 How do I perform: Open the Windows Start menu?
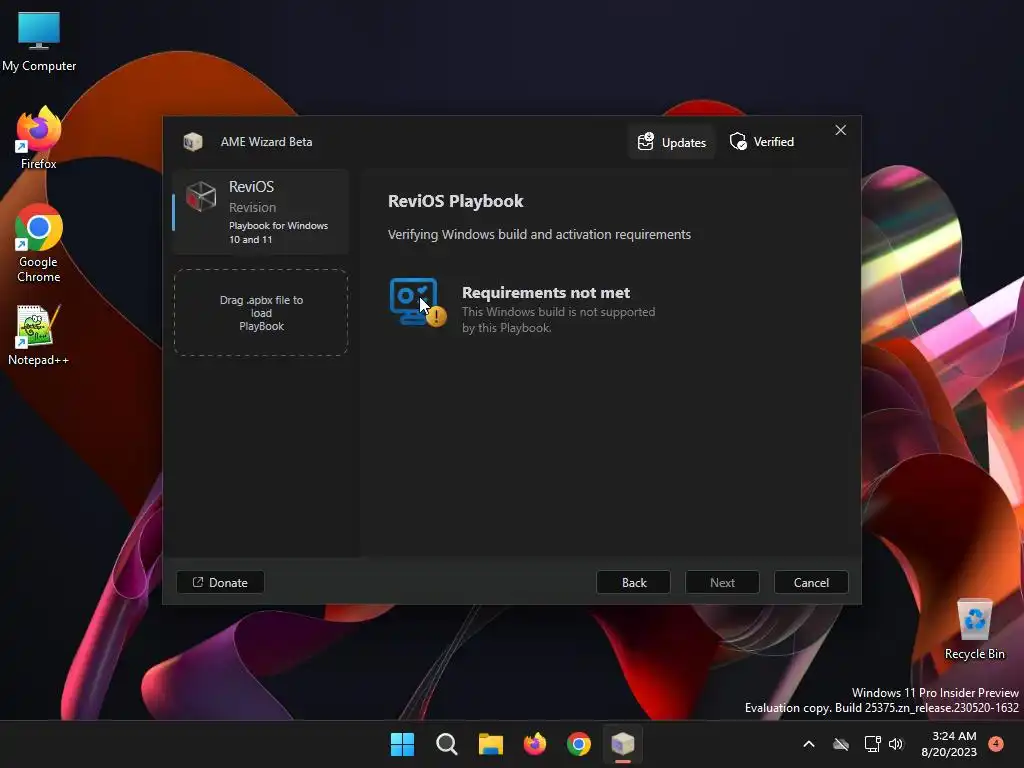click(402, 744)
